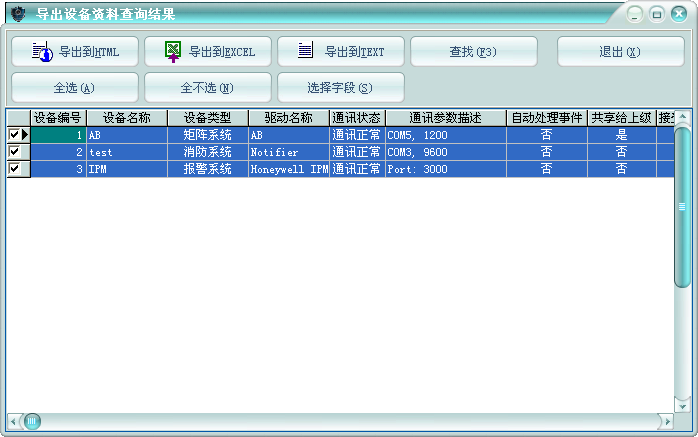Screen dimensions: 698x437
Task: Toggle the checkbox for device test
Action: (14, 152)
